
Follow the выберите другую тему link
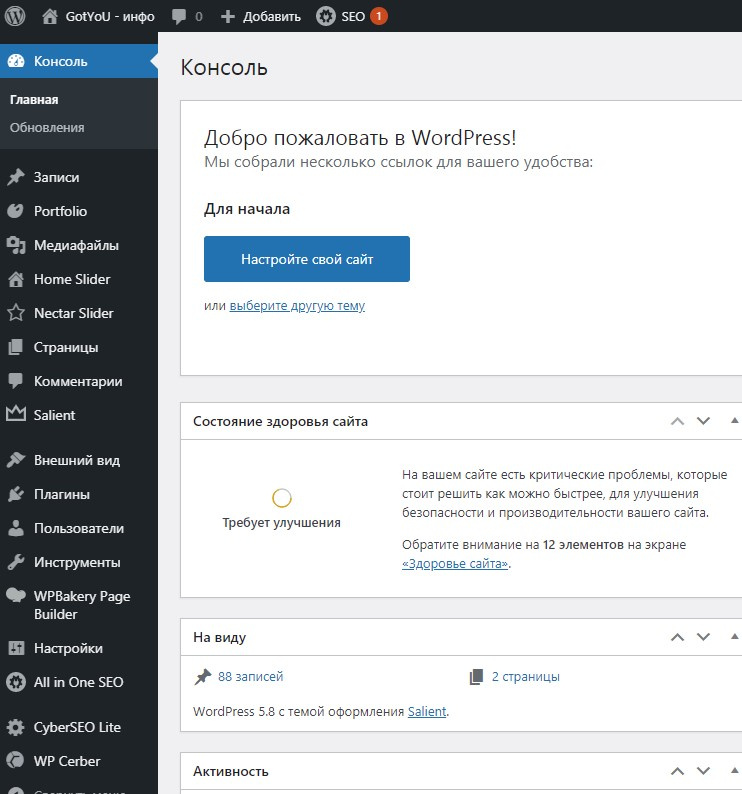(297, 306)
